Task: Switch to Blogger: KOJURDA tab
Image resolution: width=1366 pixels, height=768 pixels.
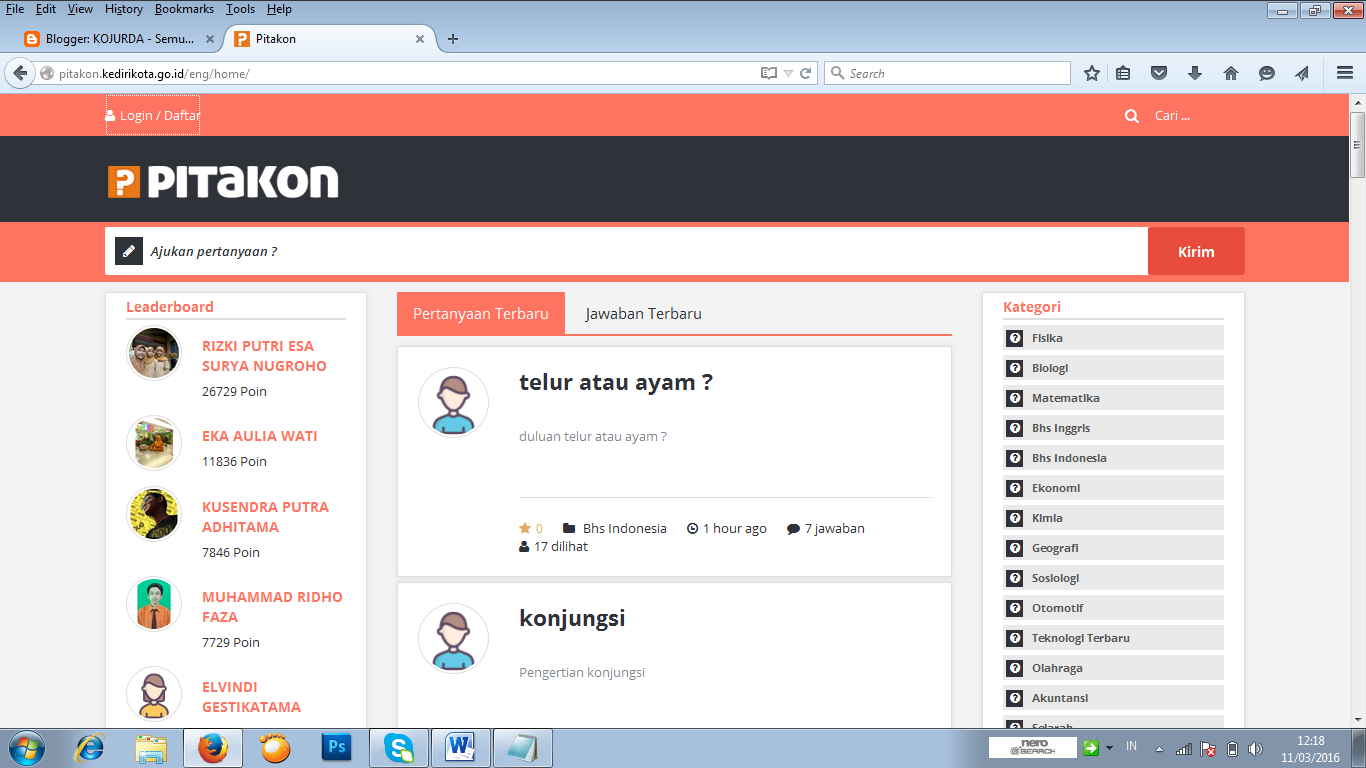Action: point(119,39)
